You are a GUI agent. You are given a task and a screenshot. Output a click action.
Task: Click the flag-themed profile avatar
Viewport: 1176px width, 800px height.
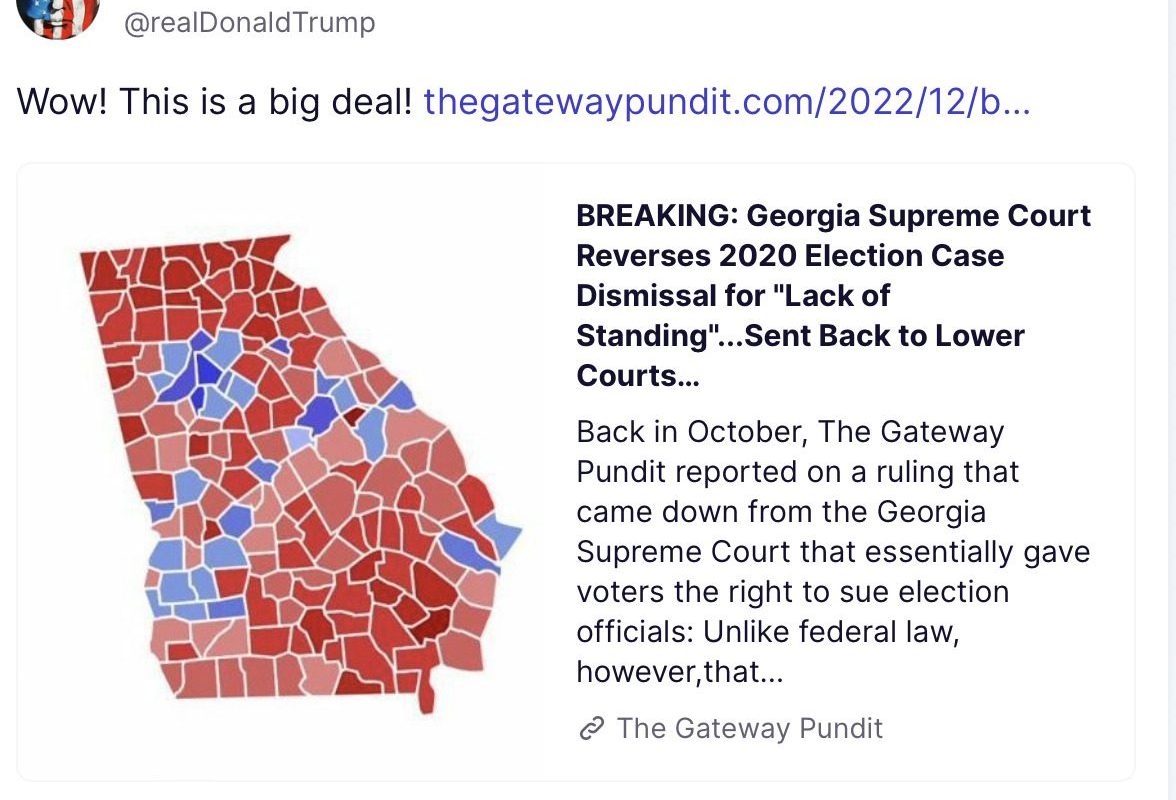[x=58, y=14]
